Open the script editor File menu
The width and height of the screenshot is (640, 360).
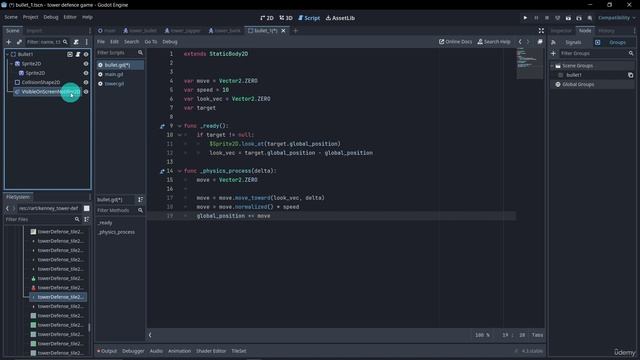[x=101, y=42]
